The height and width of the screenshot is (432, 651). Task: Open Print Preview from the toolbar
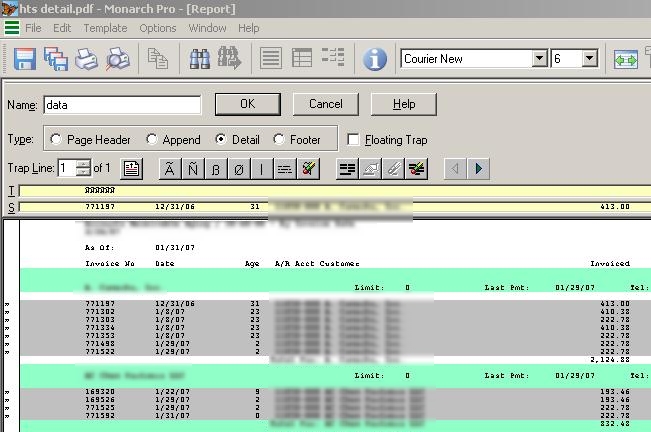pyautogui.click(x=118, y=60)
